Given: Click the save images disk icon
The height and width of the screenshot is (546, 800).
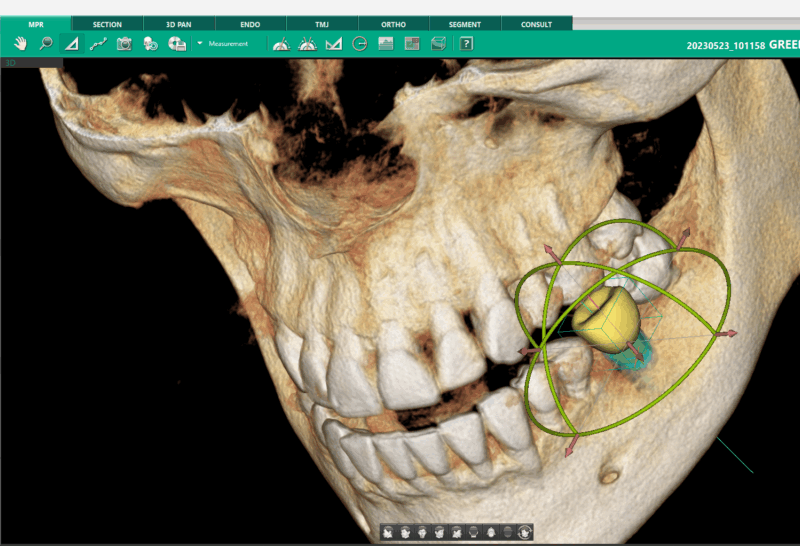Looking at the screenshot, I should click(x=177, y=44).
